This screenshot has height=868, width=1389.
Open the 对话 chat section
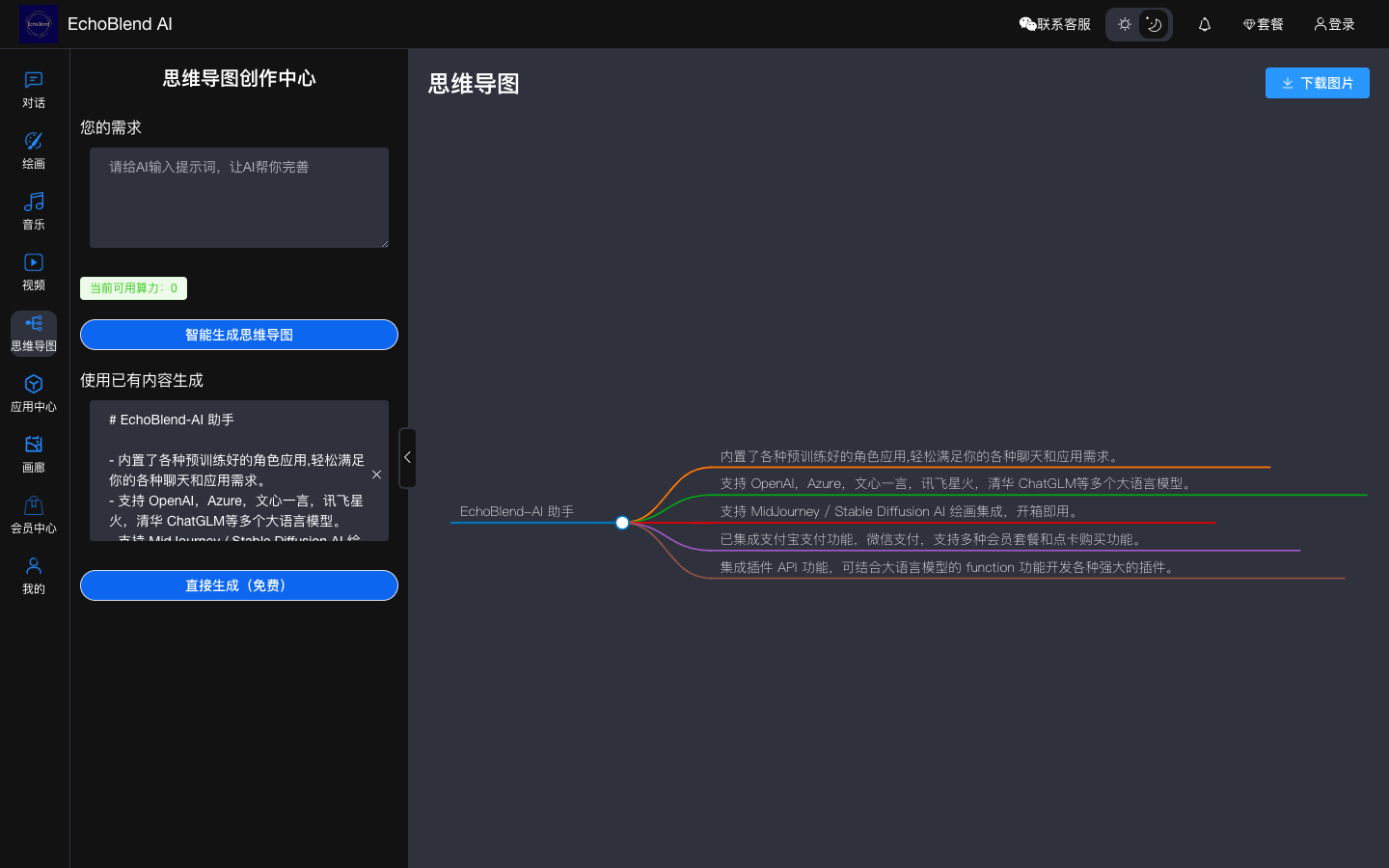[x=33, y=89]
